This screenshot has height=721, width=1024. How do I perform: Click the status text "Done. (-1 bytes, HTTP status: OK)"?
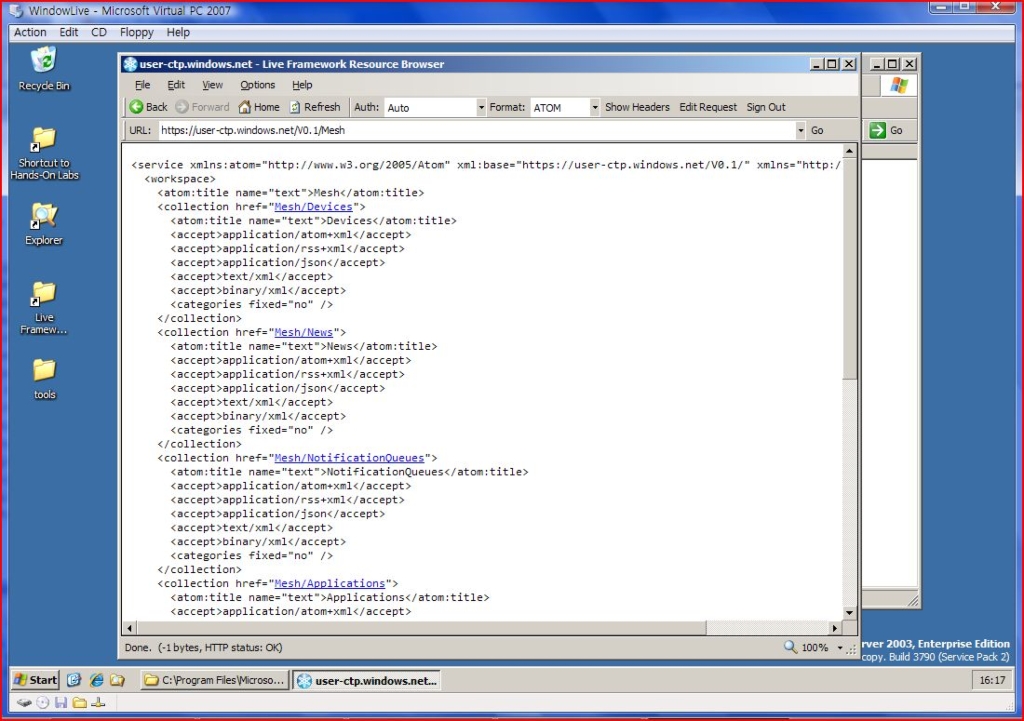point(204,648)
